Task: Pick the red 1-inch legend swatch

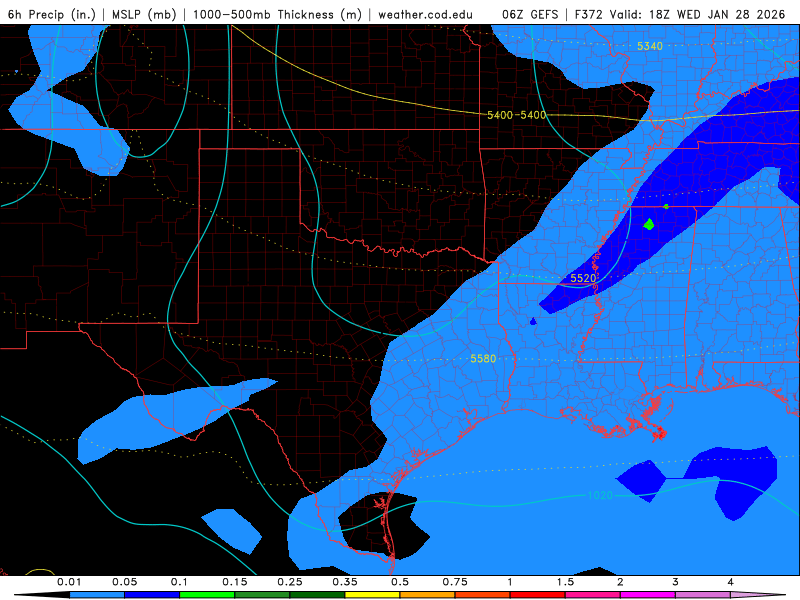Action: coord(538,595)
